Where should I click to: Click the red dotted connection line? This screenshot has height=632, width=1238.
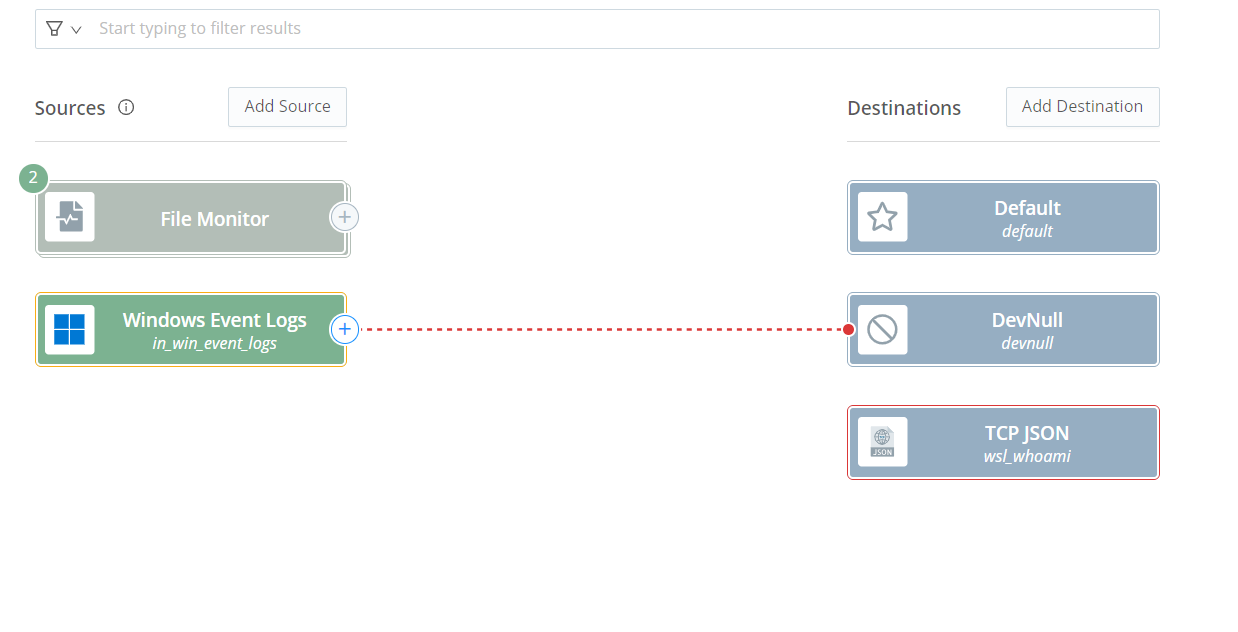(600, 328)
